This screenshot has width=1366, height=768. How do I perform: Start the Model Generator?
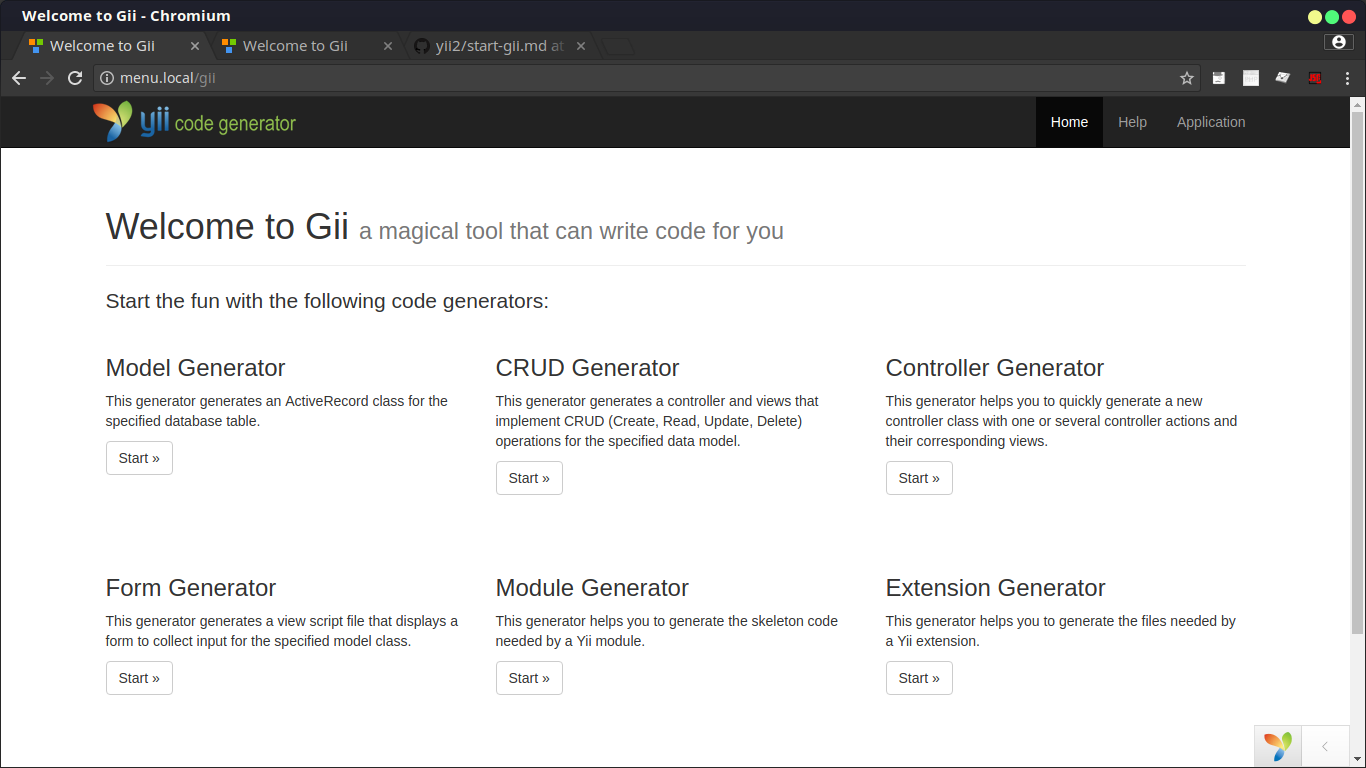139,458
